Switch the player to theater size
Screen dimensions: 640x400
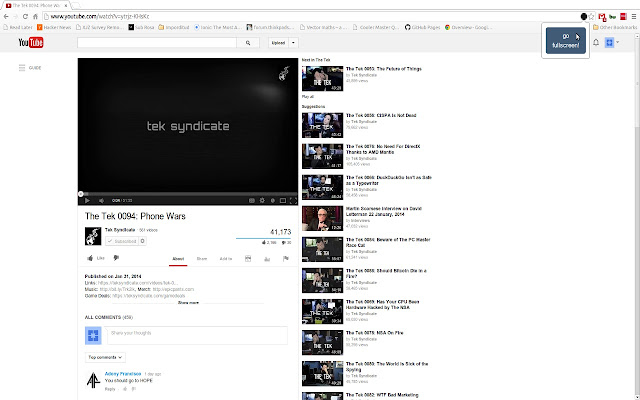coord(282,200)
